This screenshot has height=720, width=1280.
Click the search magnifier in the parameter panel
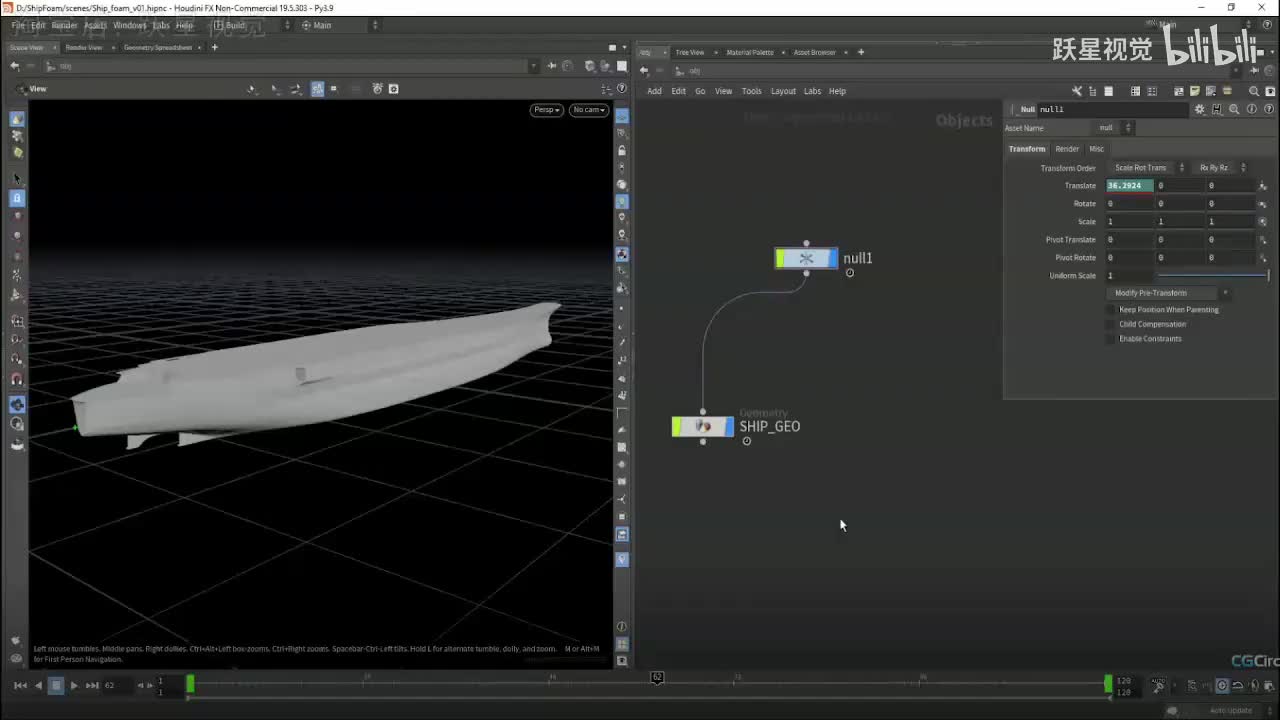(x=1234, y=109)
